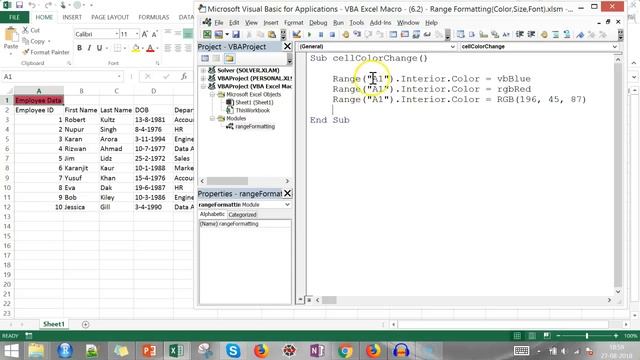The height and width of the screenshot is (360, 640).
Task: Add a new sheet with the plus button
Action: 85,324
